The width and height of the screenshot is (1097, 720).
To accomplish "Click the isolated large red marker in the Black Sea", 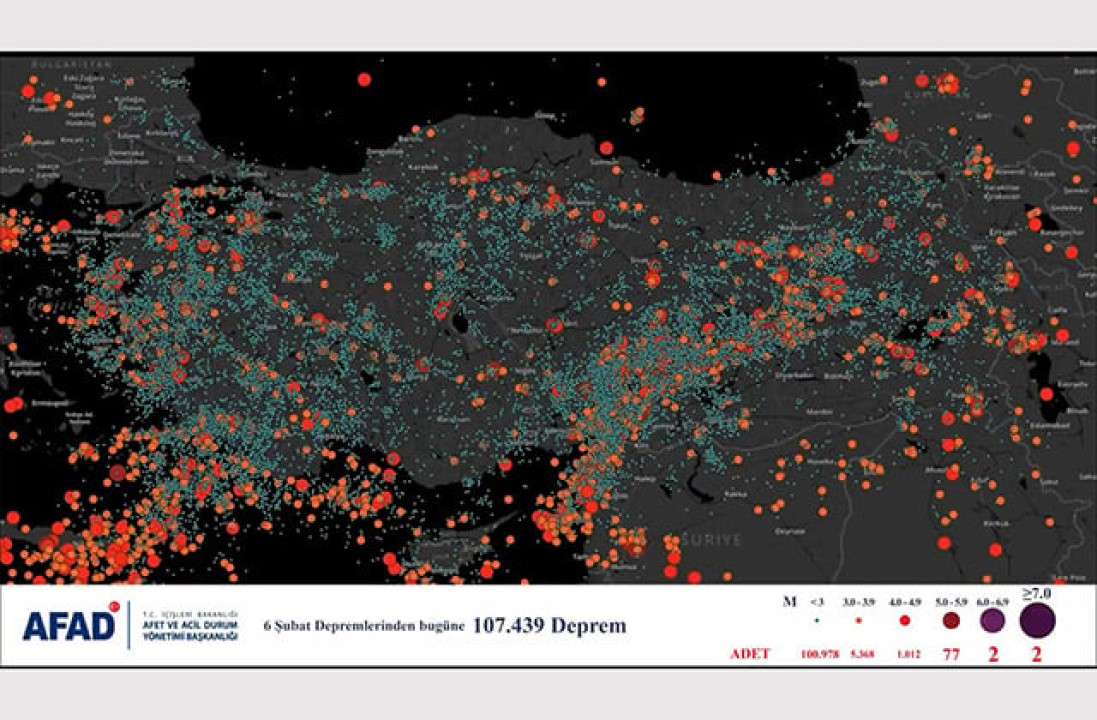I will point(364,79).
